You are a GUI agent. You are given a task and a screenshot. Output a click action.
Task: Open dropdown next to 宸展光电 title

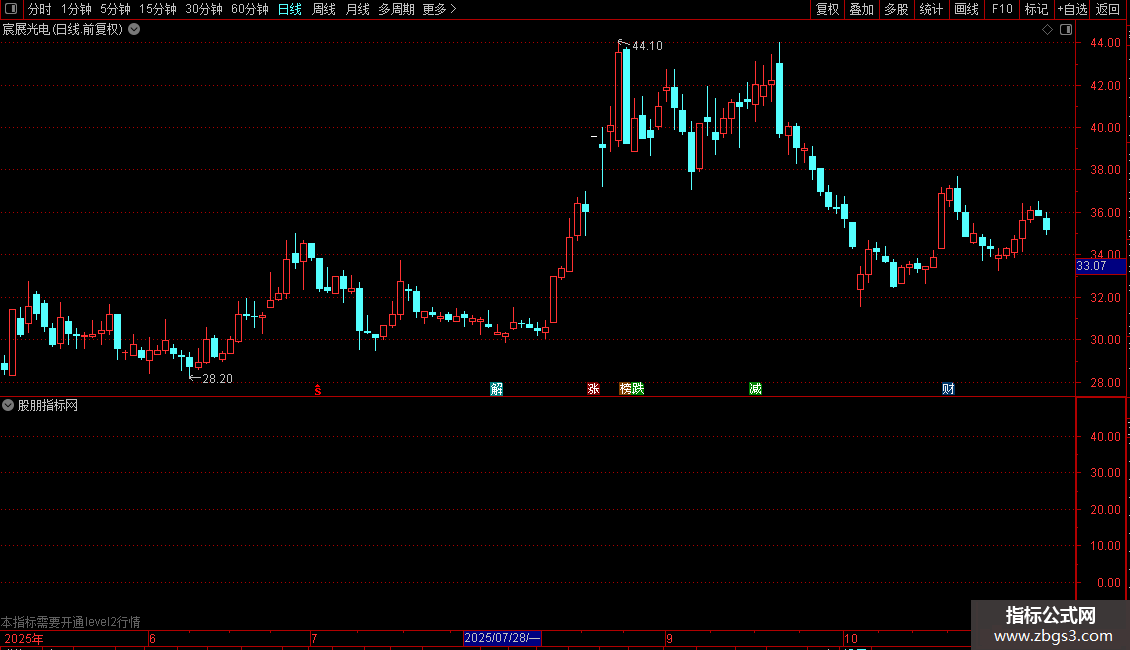[134, 30]
